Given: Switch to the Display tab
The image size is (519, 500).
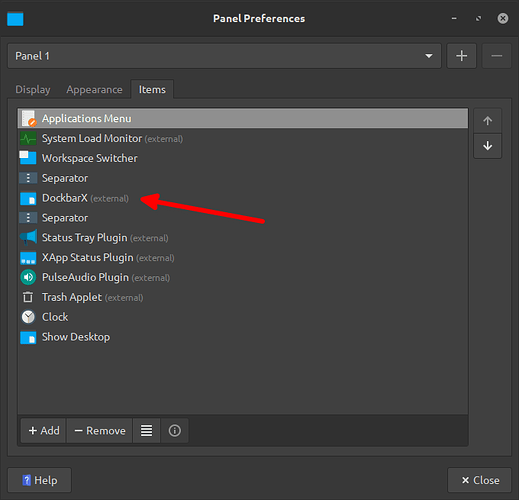Looking at the screenshot, I should click(33, 89).
